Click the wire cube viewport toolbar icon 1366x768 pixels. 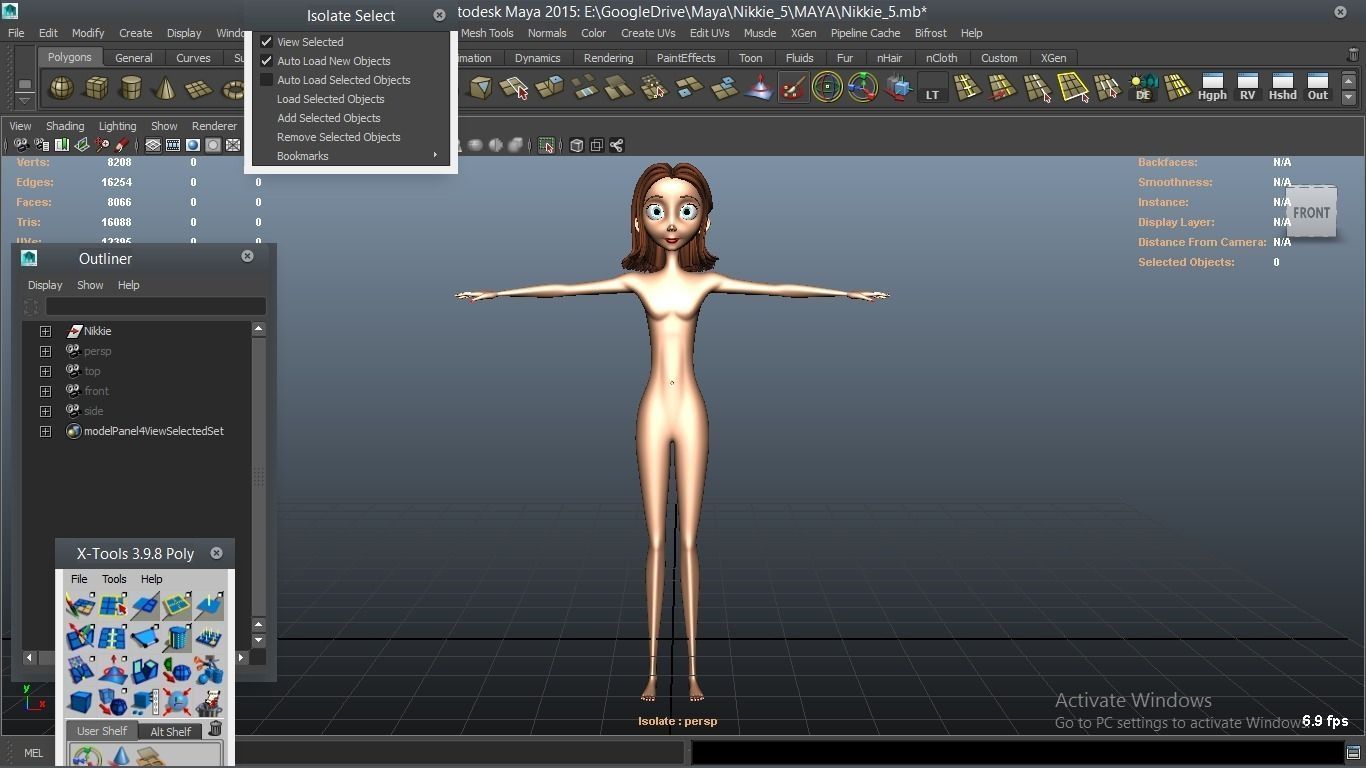point(577,146)
